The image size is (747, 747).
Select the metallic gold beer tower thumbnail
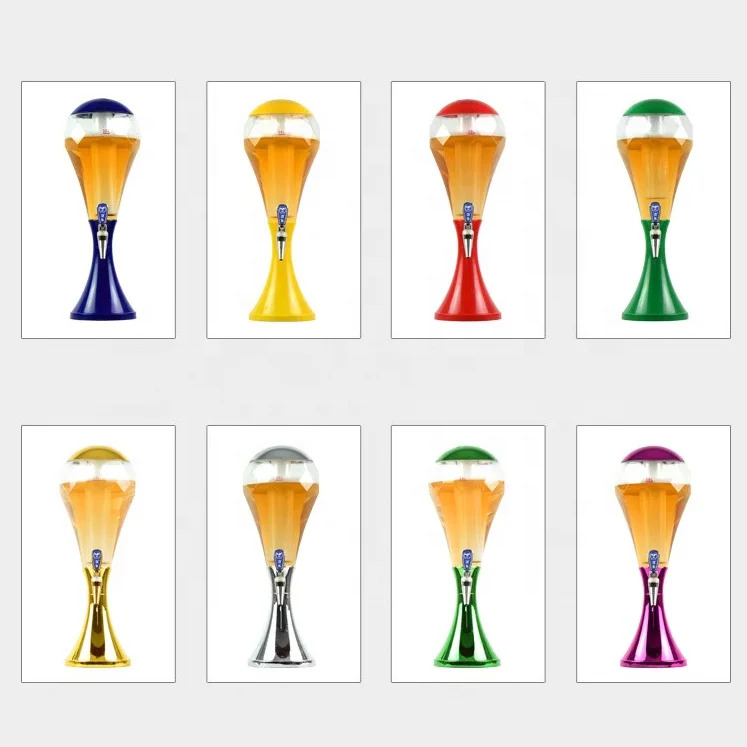98,554
